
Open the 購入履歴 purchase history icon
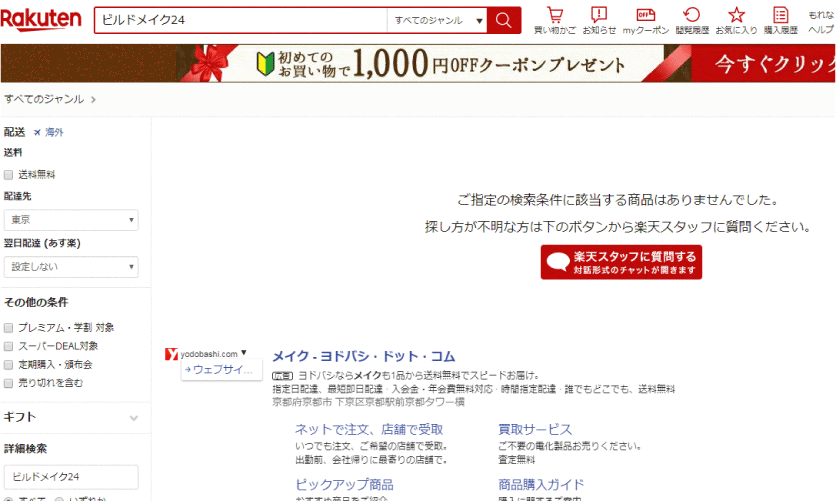pyautogui.click(x=781, y=21)
